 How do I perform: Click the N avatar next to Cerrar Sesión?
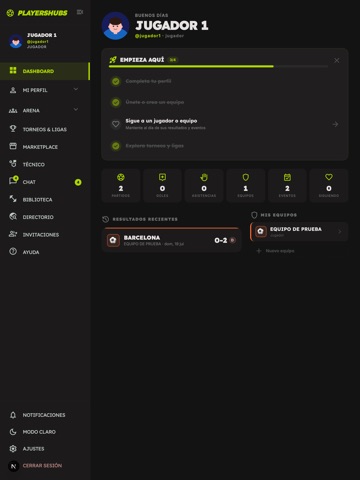pyautogui.click(x=13, y=466)
